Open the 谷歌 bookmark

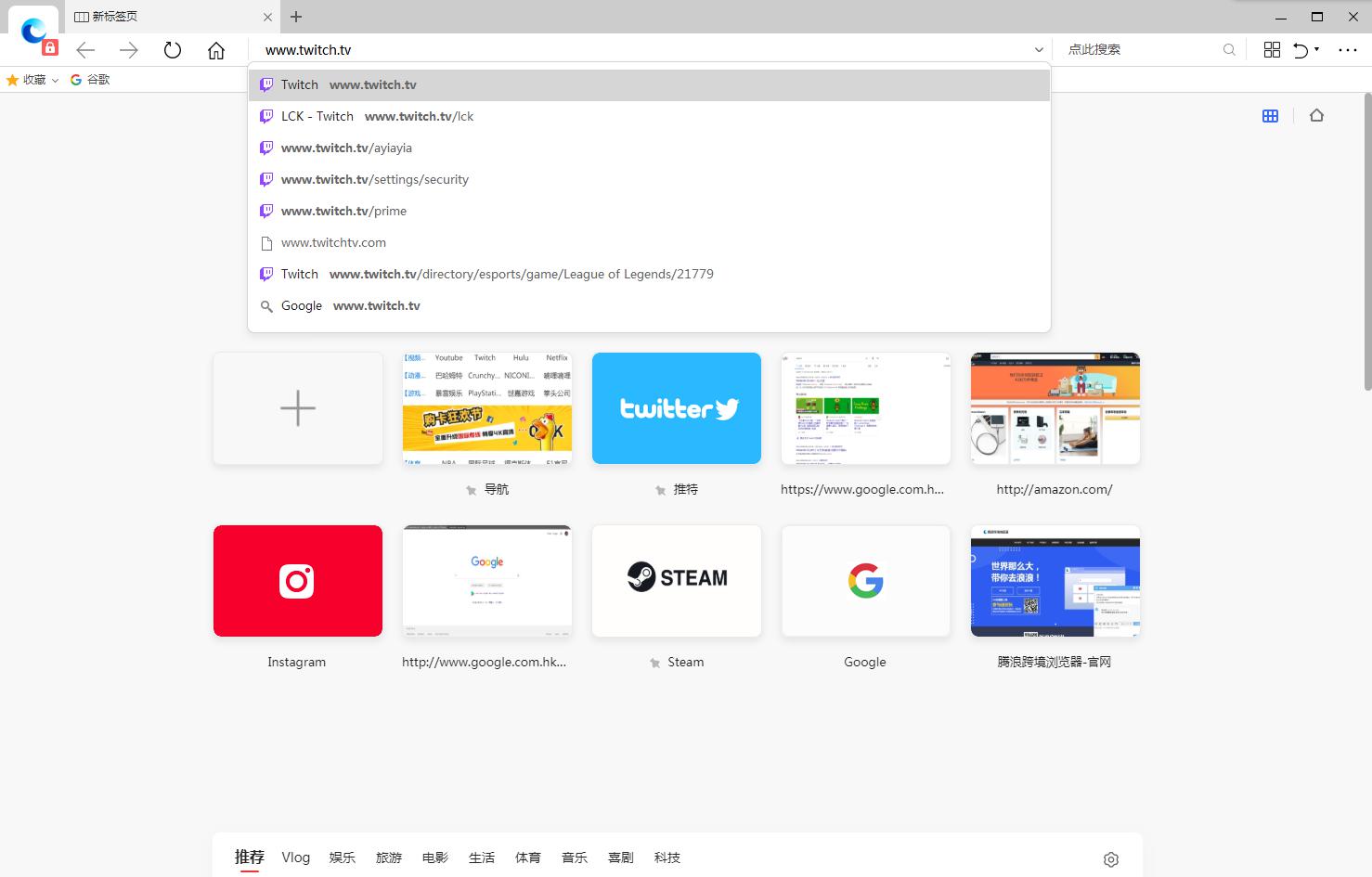tap(90, 80)
